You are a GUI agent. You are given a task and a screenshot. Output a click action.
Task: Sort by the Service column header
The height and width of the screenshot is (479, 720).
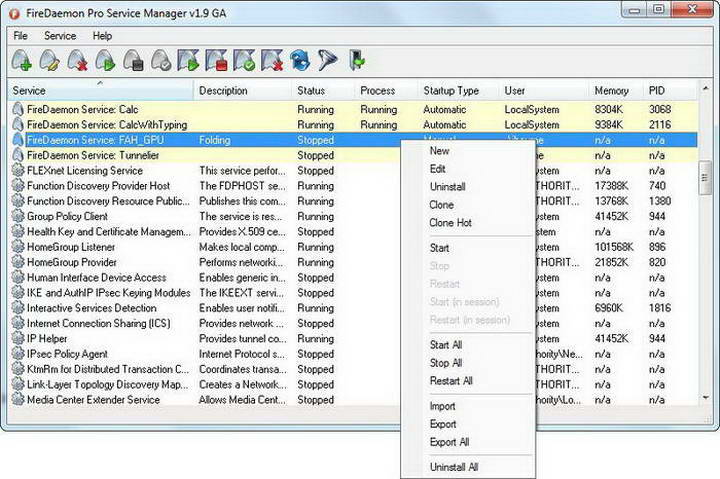click(x=101, y=90)
